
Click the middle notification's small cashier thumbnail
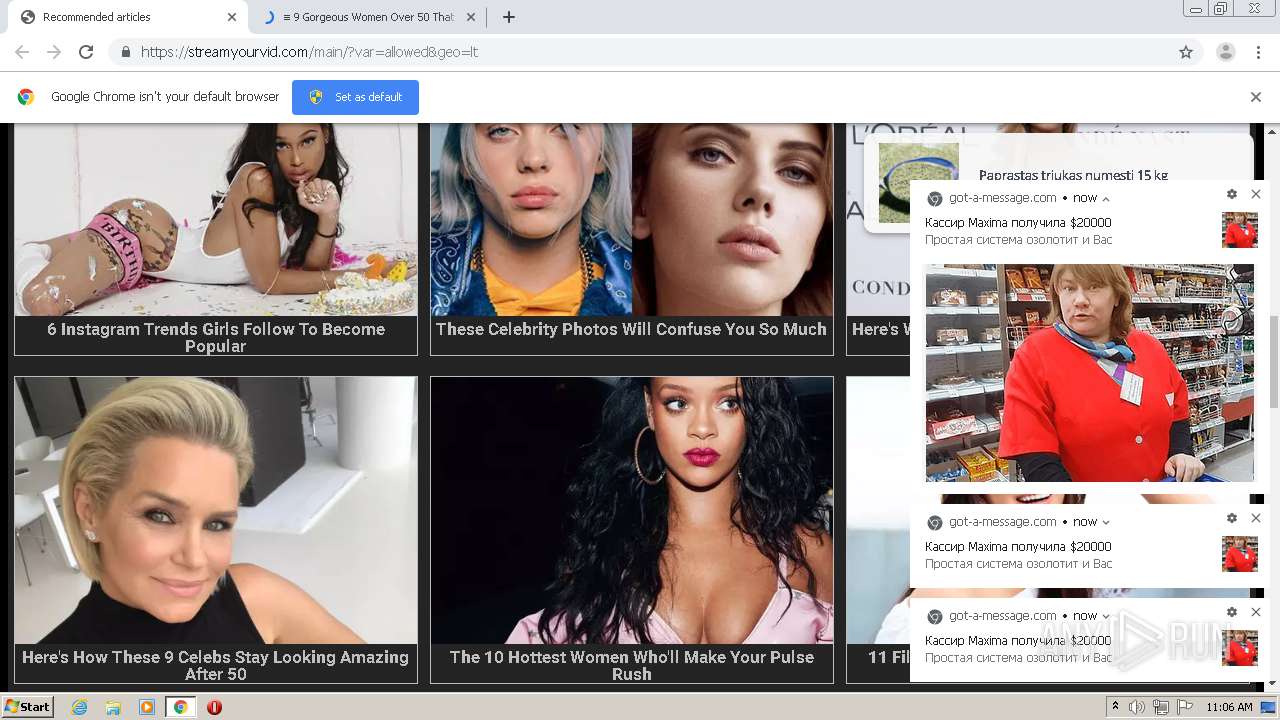1240,554
